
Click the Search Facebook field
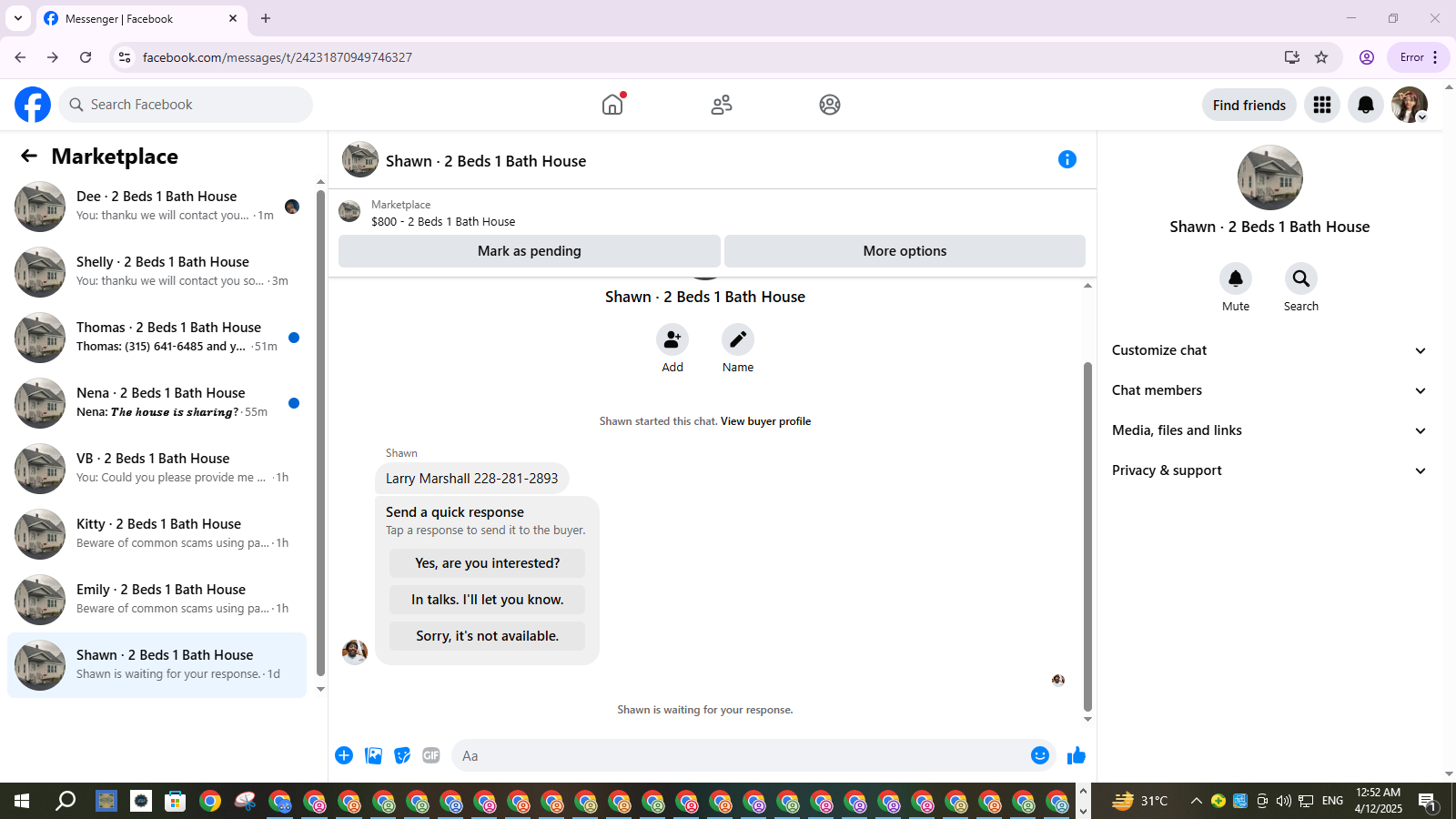point(186,105)
